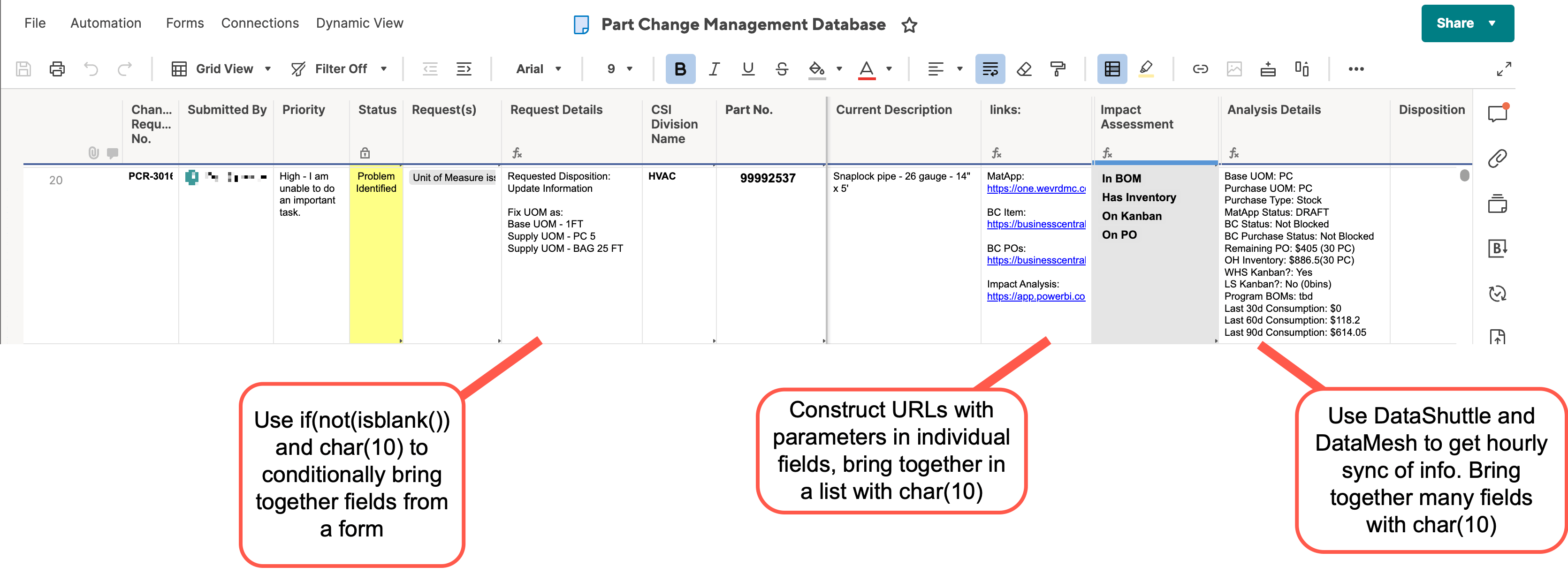Toggle Bold formatting

[x=680, y=69]
